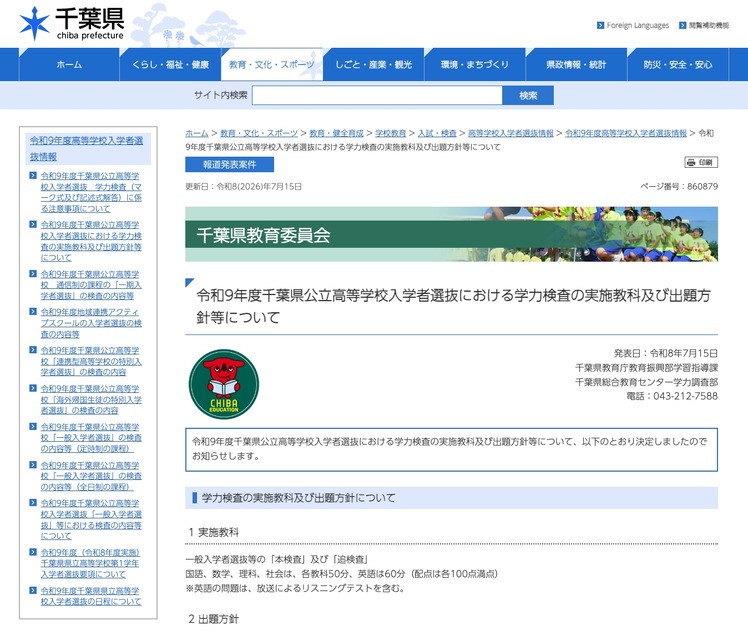Click the 2 出題方針 subheading
Viewport: 748px width, 640px height.
point(214,619)
